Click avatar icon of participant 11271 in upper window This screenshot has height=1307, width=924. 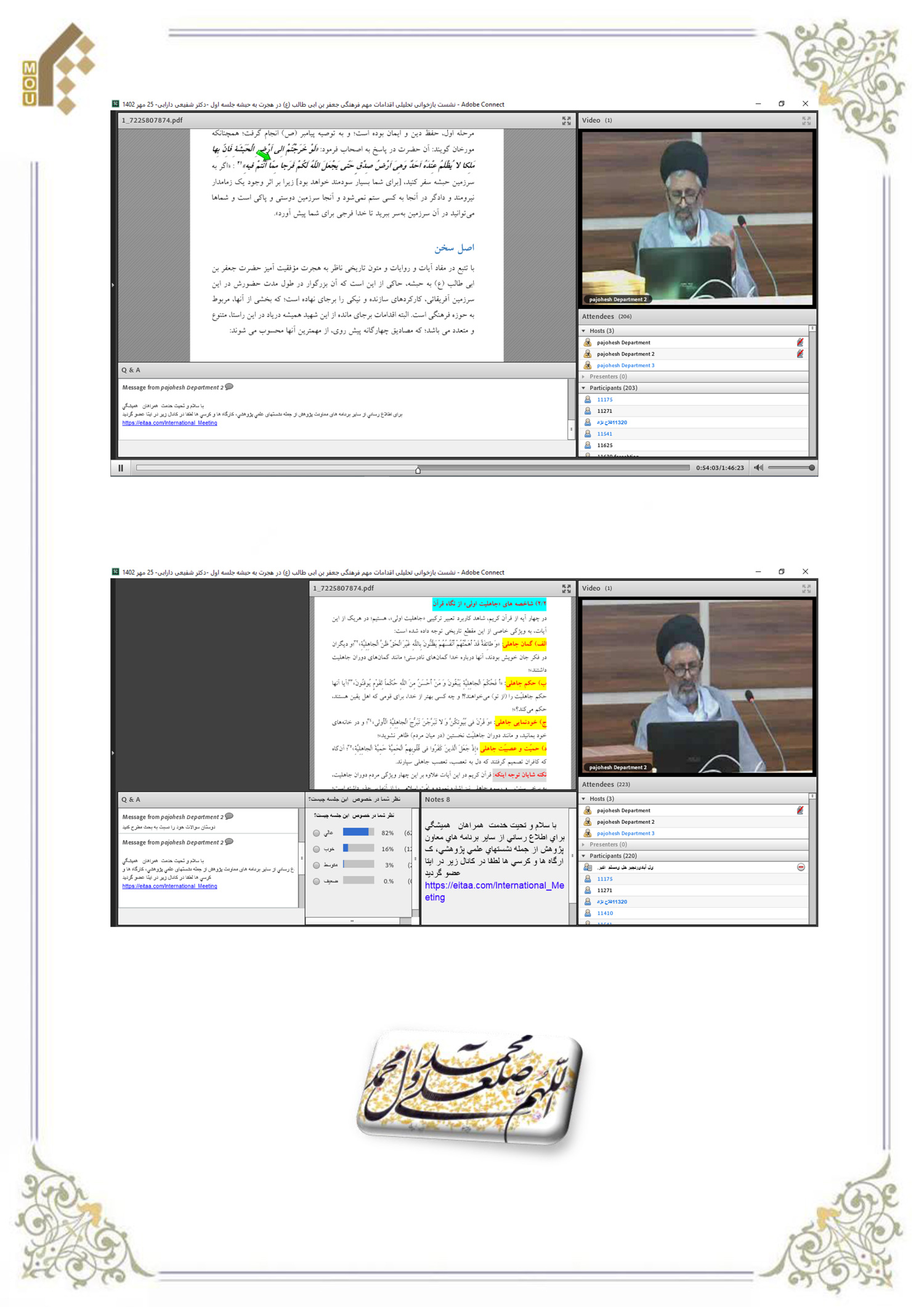click(x=588, y=411)
